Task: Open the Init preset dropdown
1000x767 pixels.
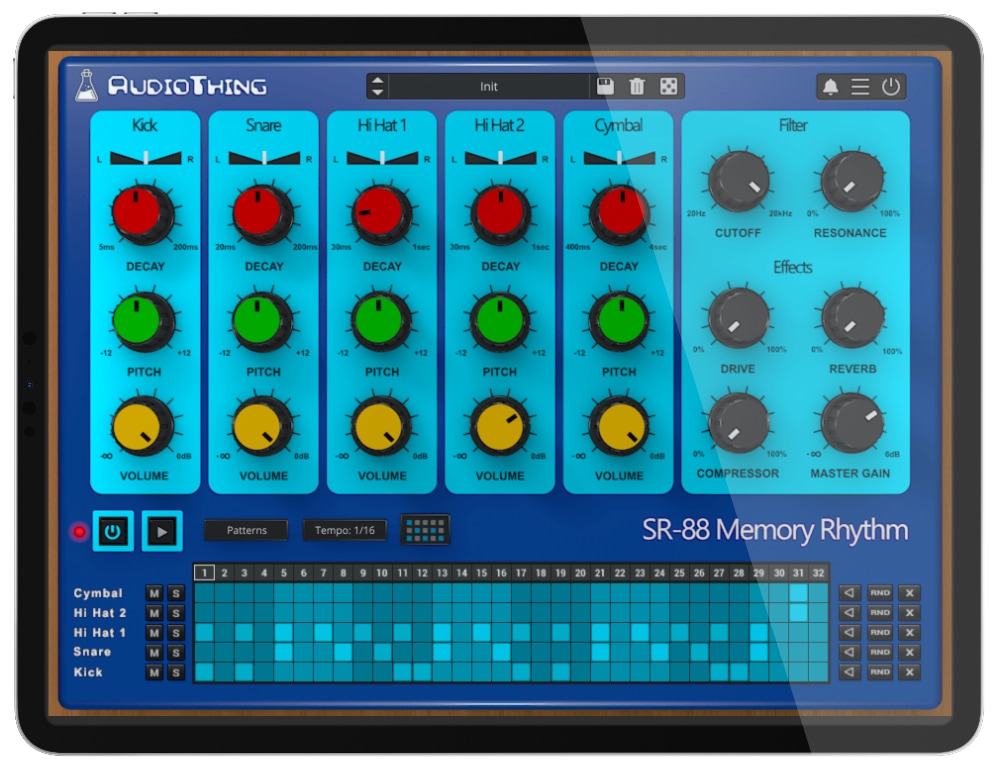Action: 488,87
